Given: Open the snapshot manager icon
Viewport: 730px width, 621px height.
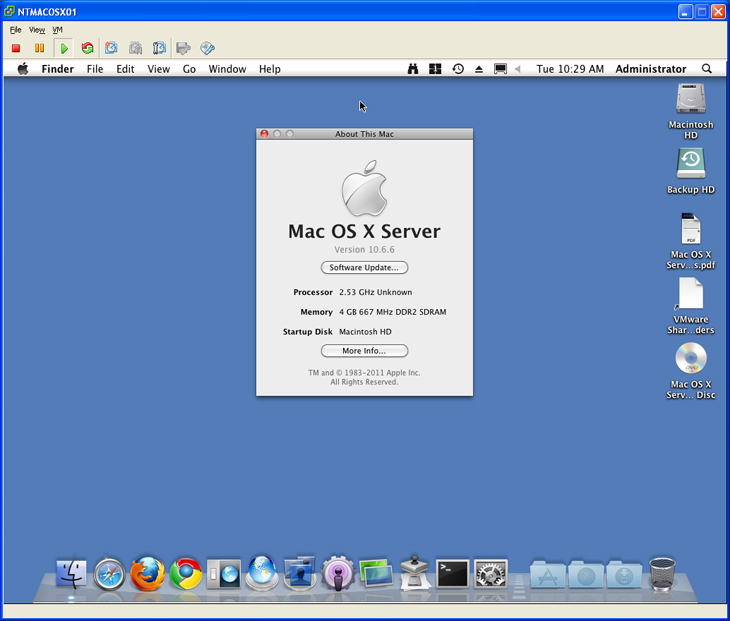Looking at the screenshot, I should [x=159, y=48].
